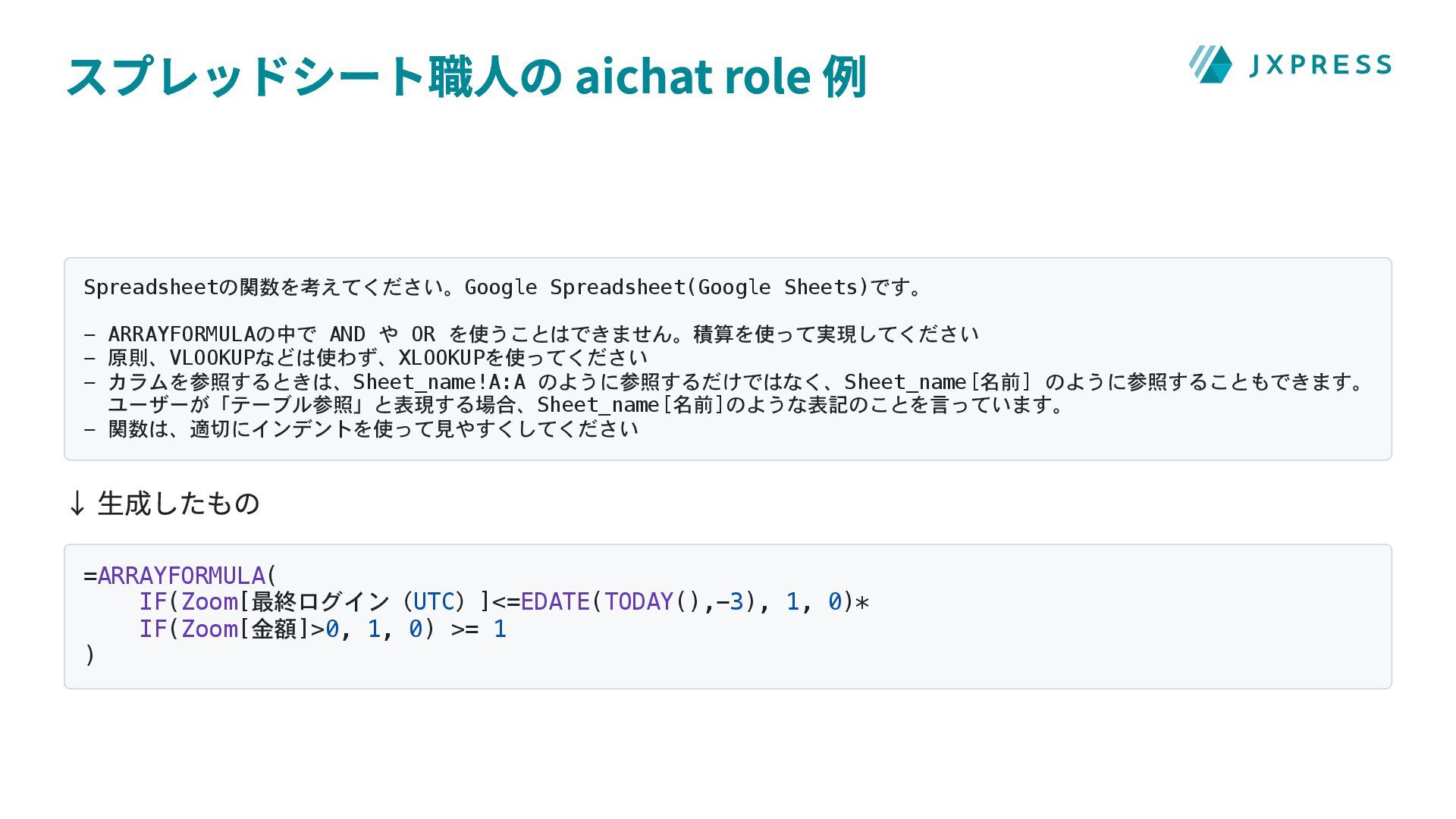This screenshot has height=819, width=1456.
Task: Click the '↓ 生成したもの' caption
Action: click(x=163, y=503)
